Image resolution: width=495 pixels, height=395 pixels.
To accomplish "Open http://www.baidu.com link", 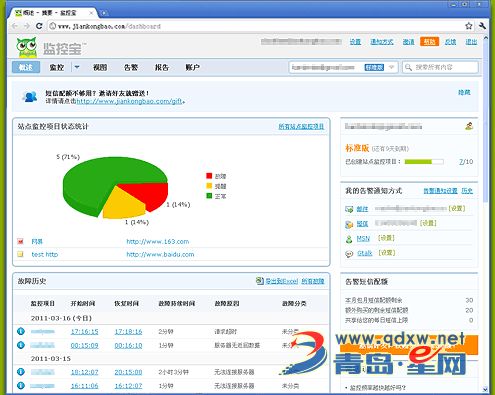I will click(160, 254).
